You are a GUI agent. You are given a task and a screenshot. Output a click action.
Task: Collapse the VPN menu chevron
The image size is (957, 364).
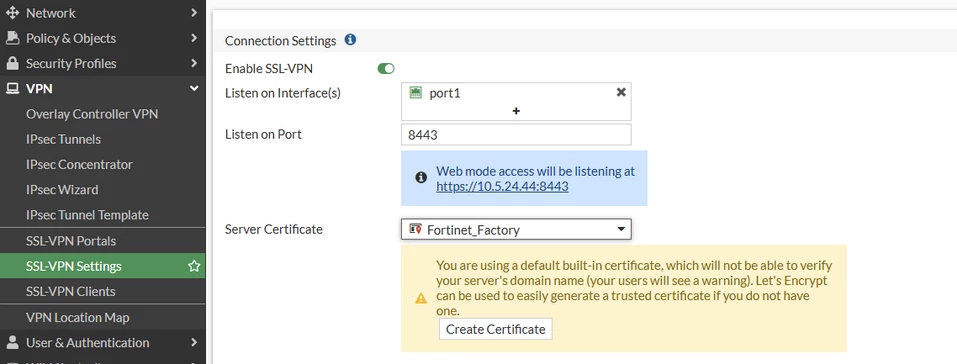click(194, 89)
